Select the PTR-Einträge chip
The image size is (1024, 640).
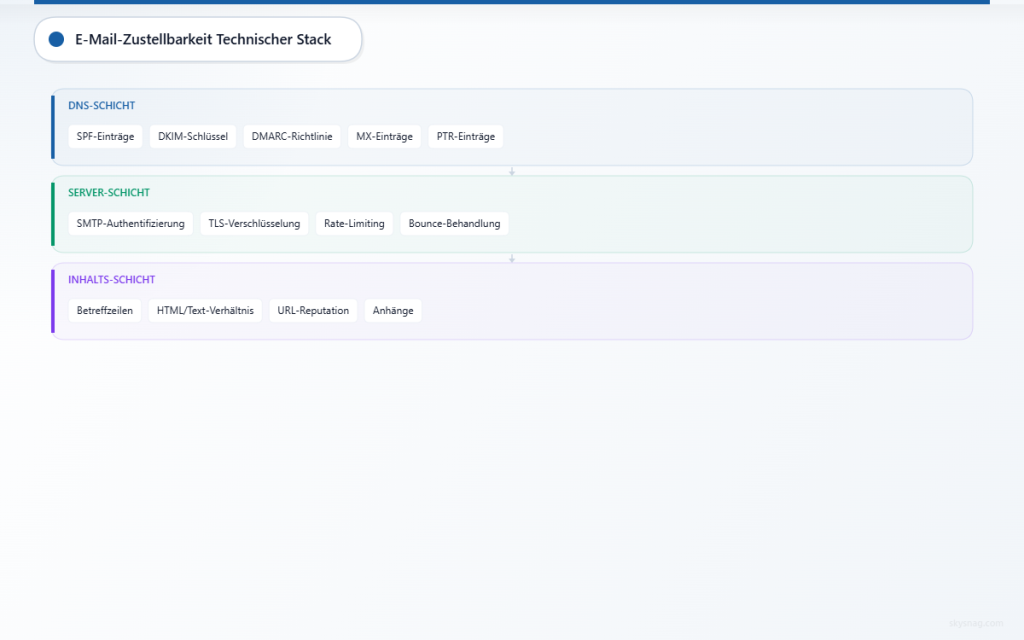pyautogui.click(x=465, y=137)
